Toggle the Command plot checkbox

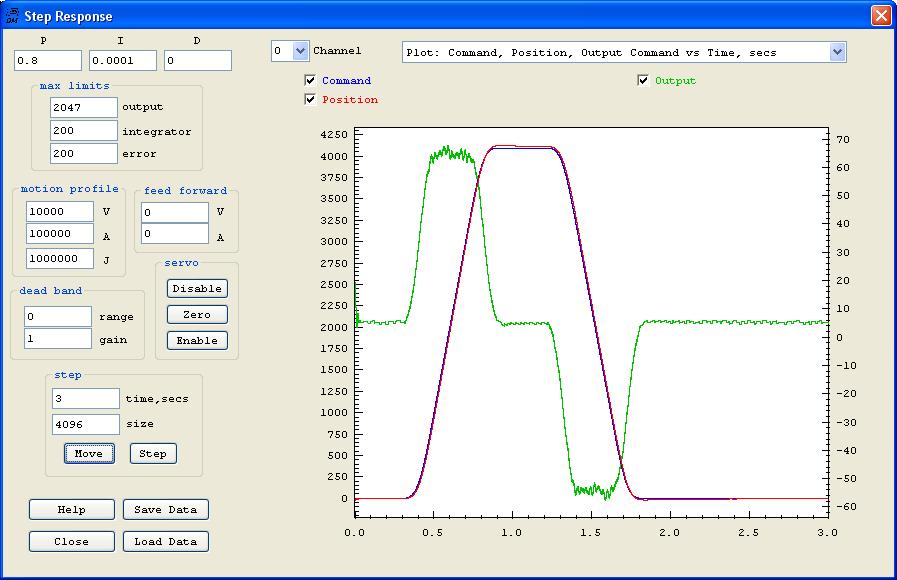pyautogui.click(x=311, y=81)
